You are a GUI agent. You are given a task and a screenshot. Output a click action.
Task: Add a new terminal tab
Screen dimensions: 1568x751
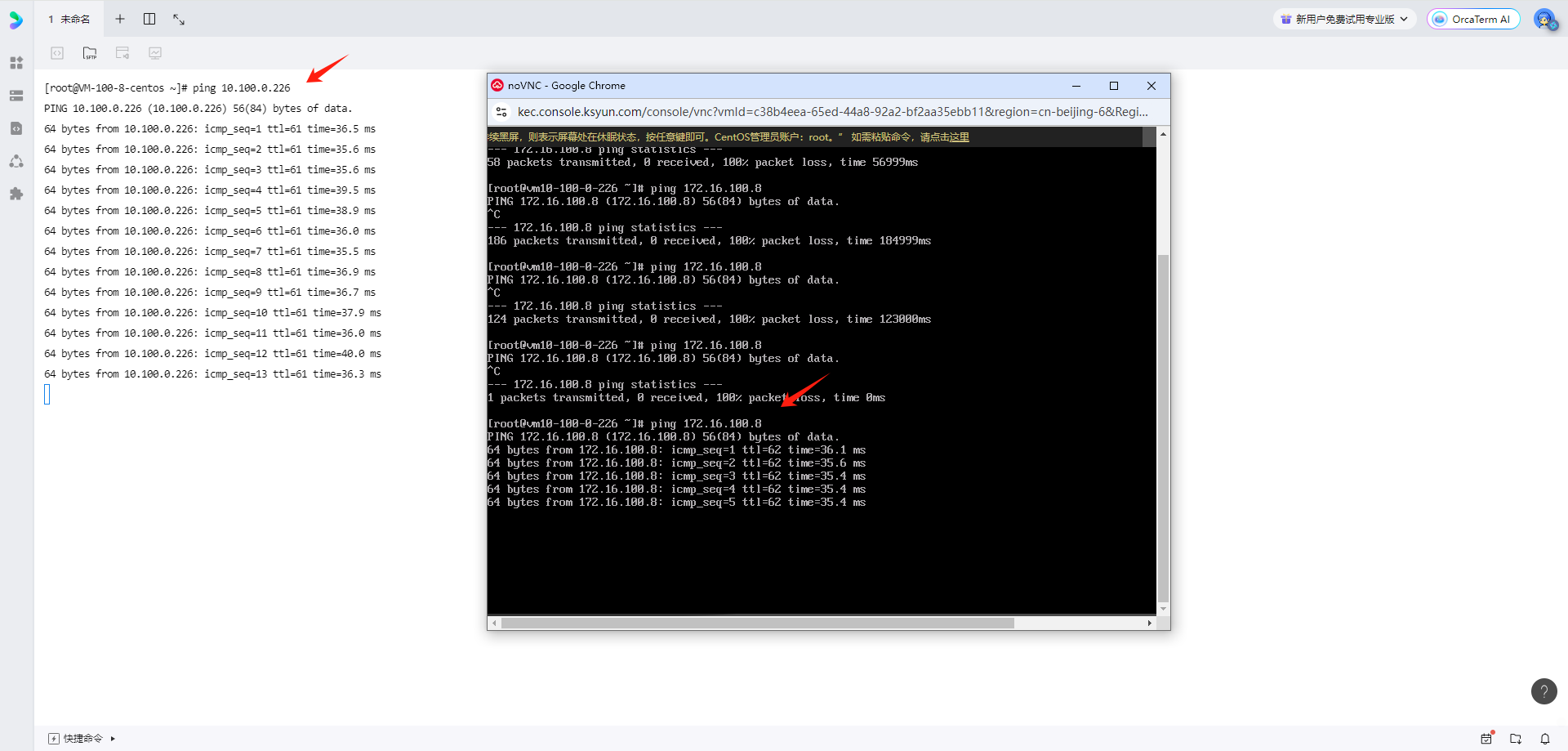point(120,19)
